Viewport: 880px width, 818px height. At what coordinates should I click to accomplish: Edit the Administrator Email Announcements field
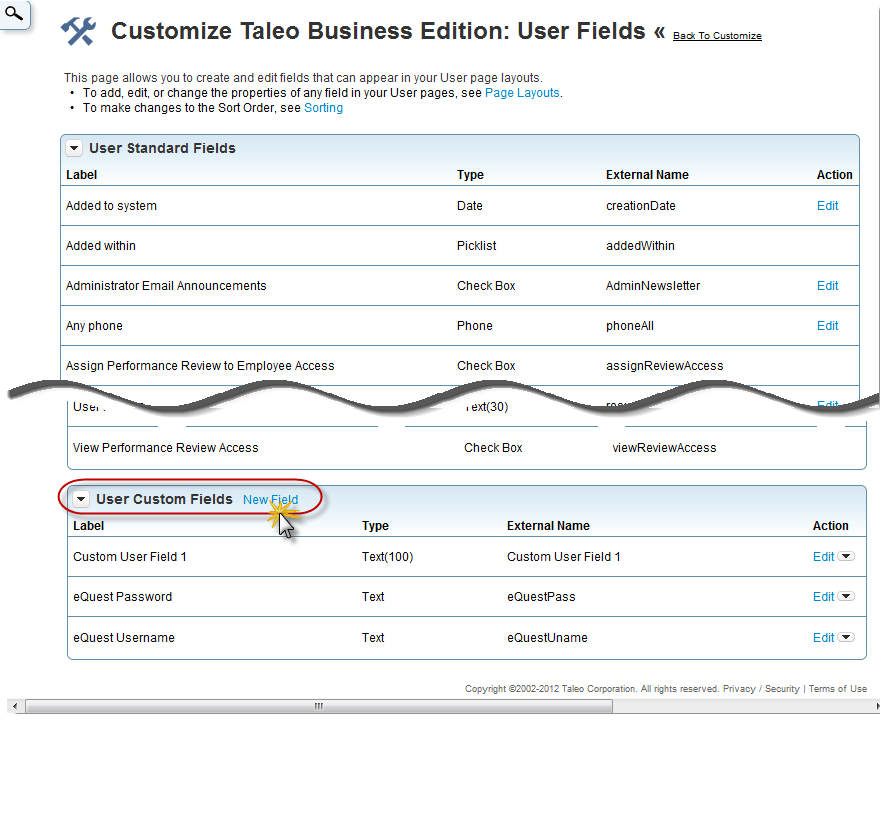827,286
